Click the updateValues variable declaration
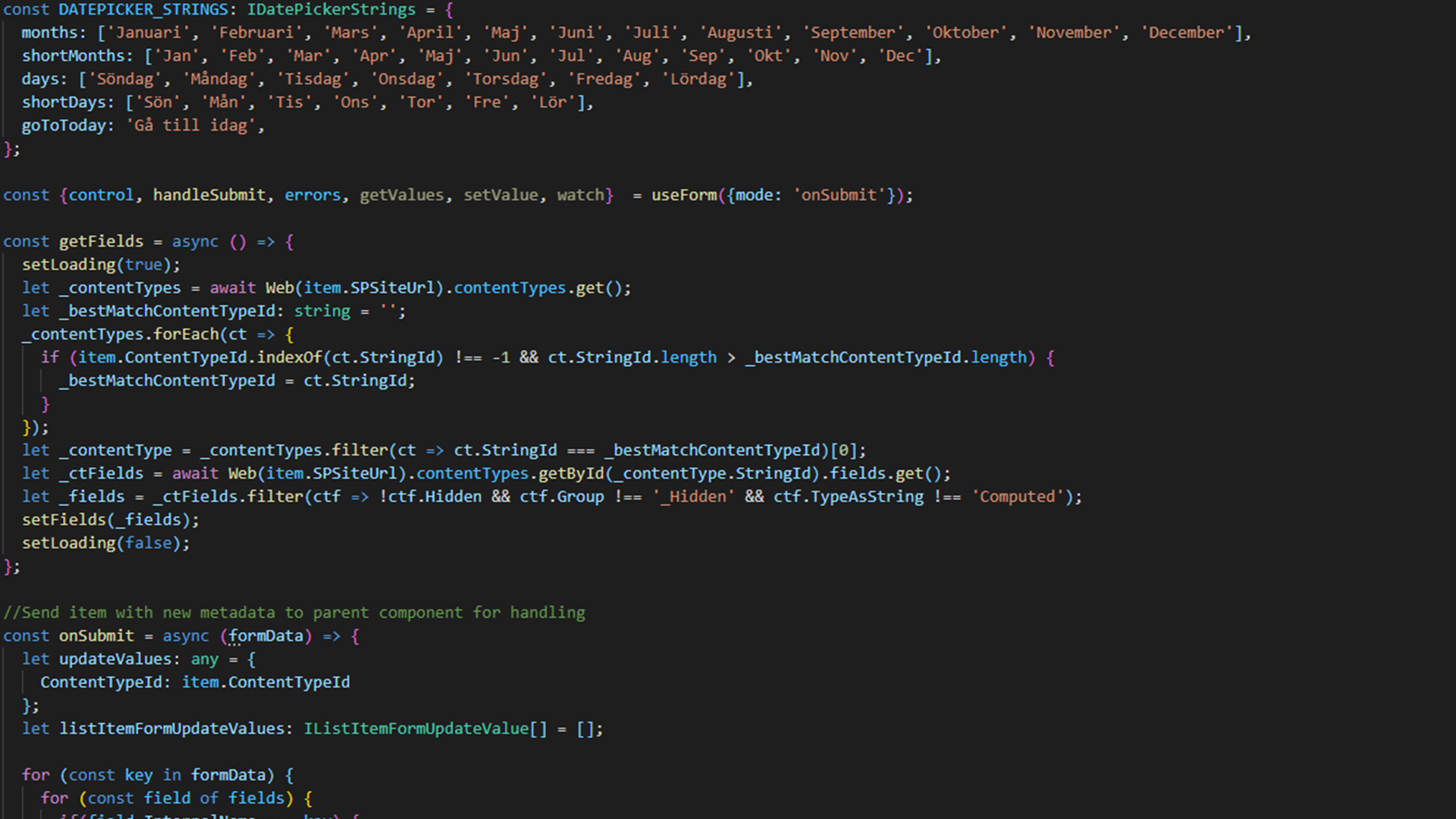The height and width of the screenshot is (819, 1456). point(115,659)
